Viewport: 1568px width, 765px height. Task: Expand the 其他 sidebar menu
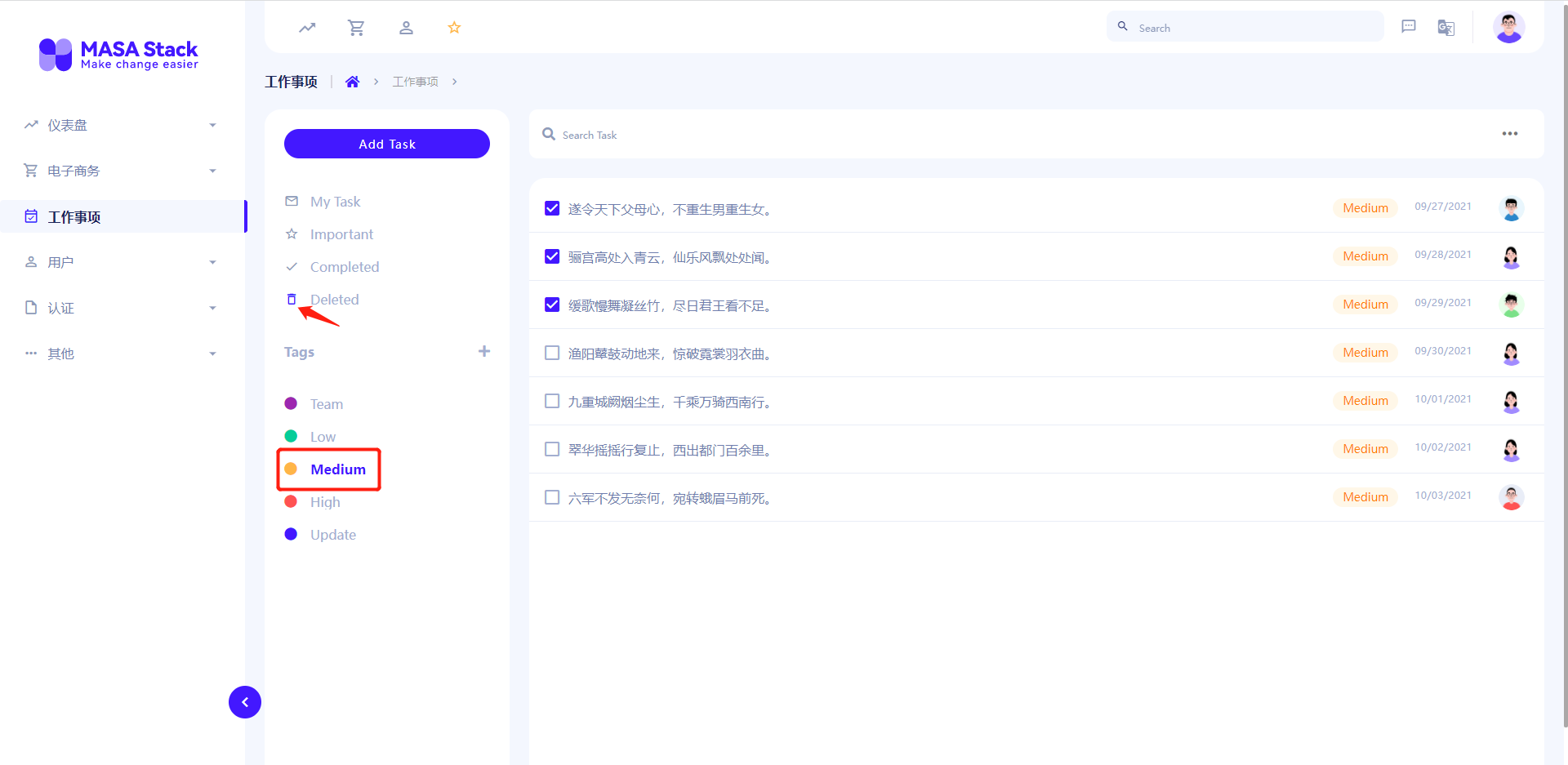[x=122, y=354]
